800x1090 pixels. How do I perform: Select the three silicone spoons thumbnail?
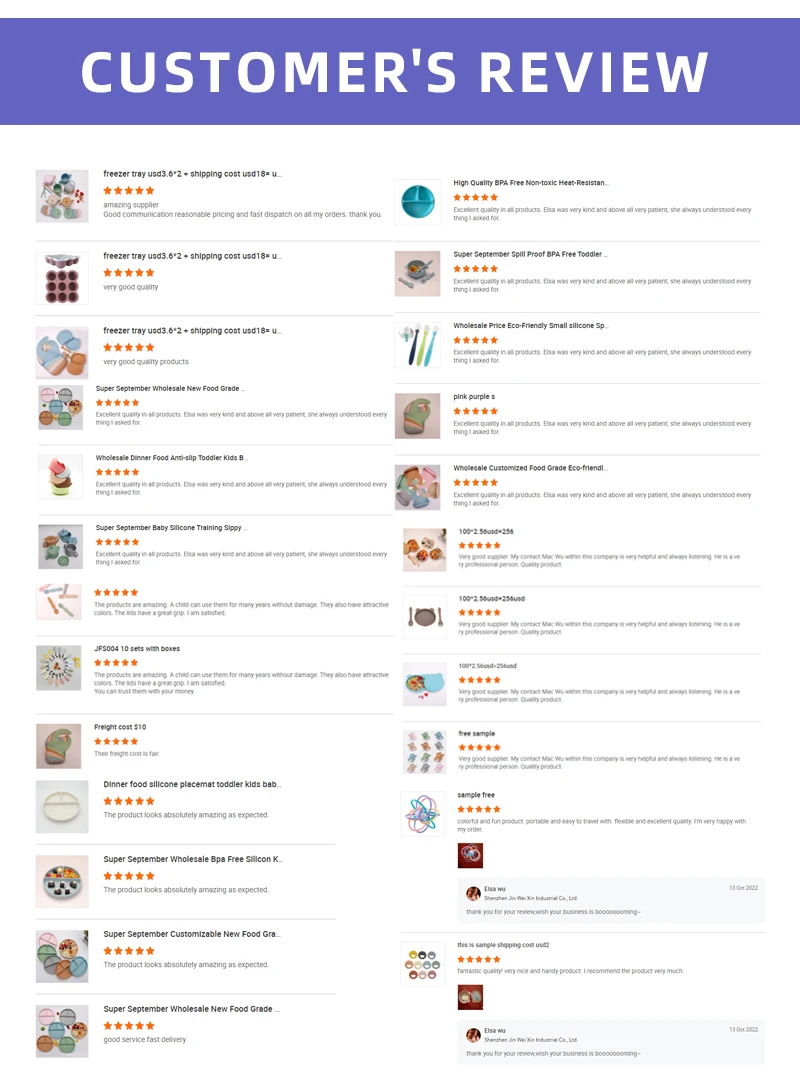click(x=418, y=345)
